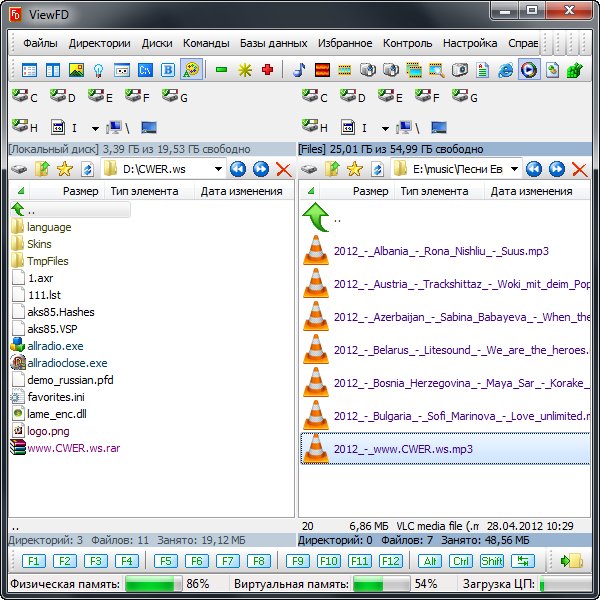The image size is (600, 600).
Task: Click the film strip toolbar icon
Action: [344, 70]
